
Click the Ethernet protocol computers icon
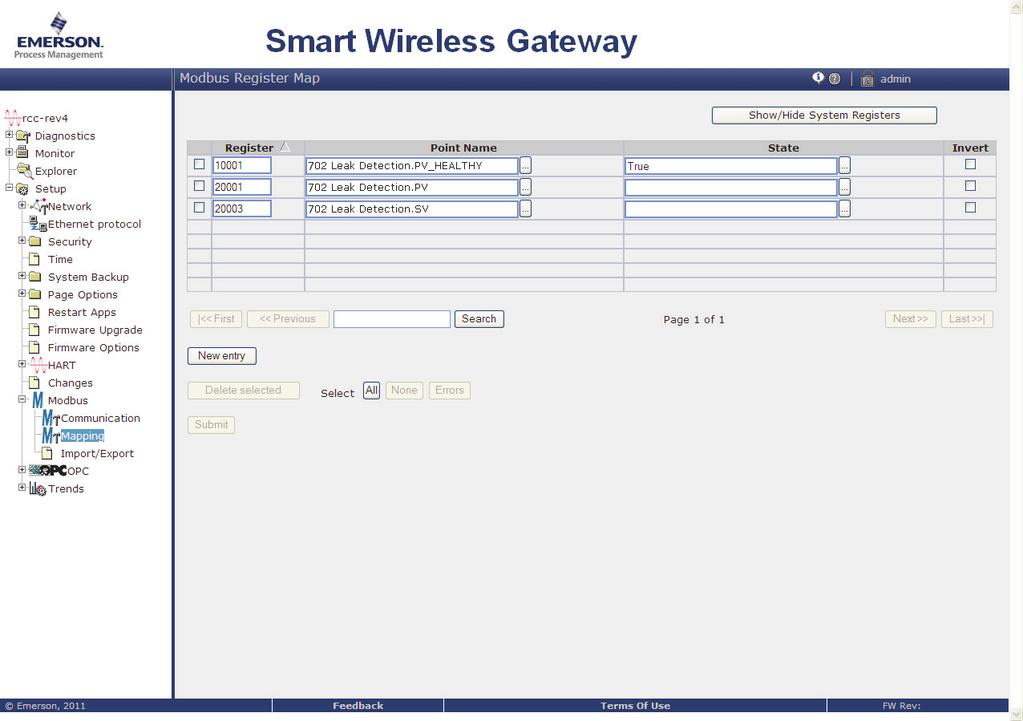click(x=38, y=224)
